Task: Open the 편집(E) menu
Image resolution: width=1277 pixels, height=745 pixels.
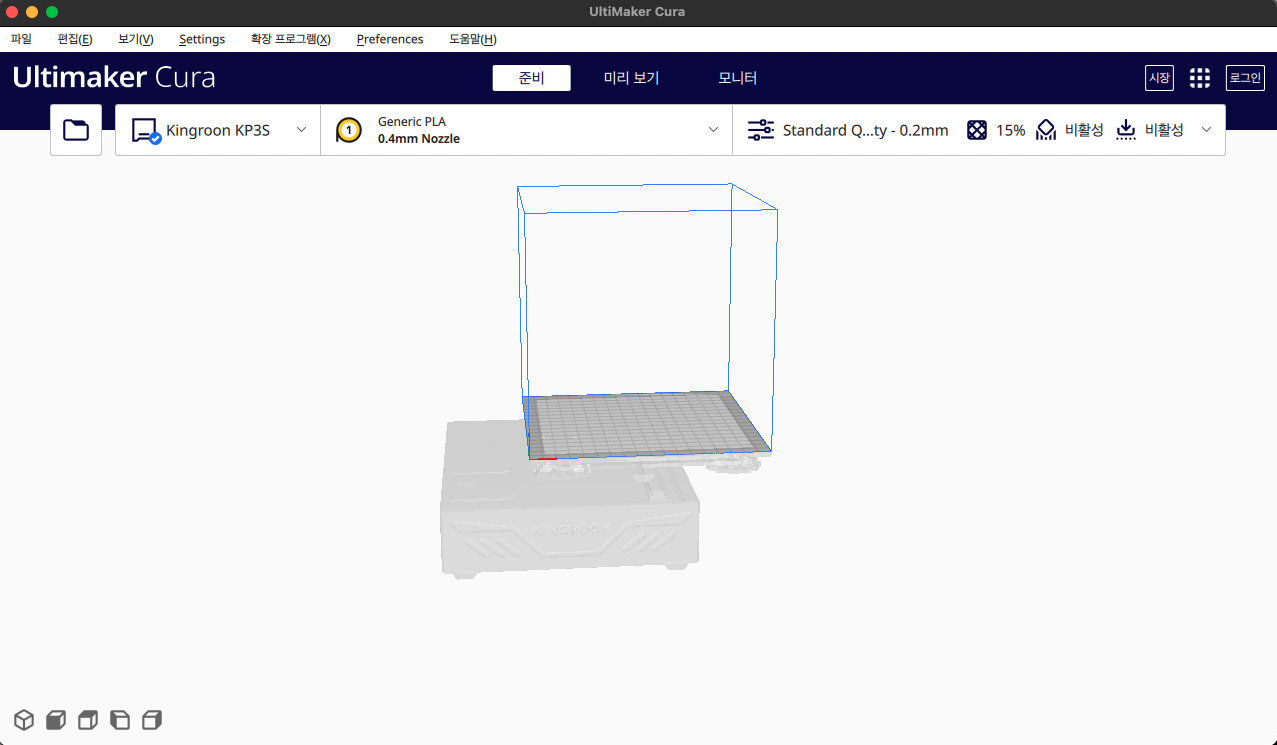Action: tap(75, 39)
